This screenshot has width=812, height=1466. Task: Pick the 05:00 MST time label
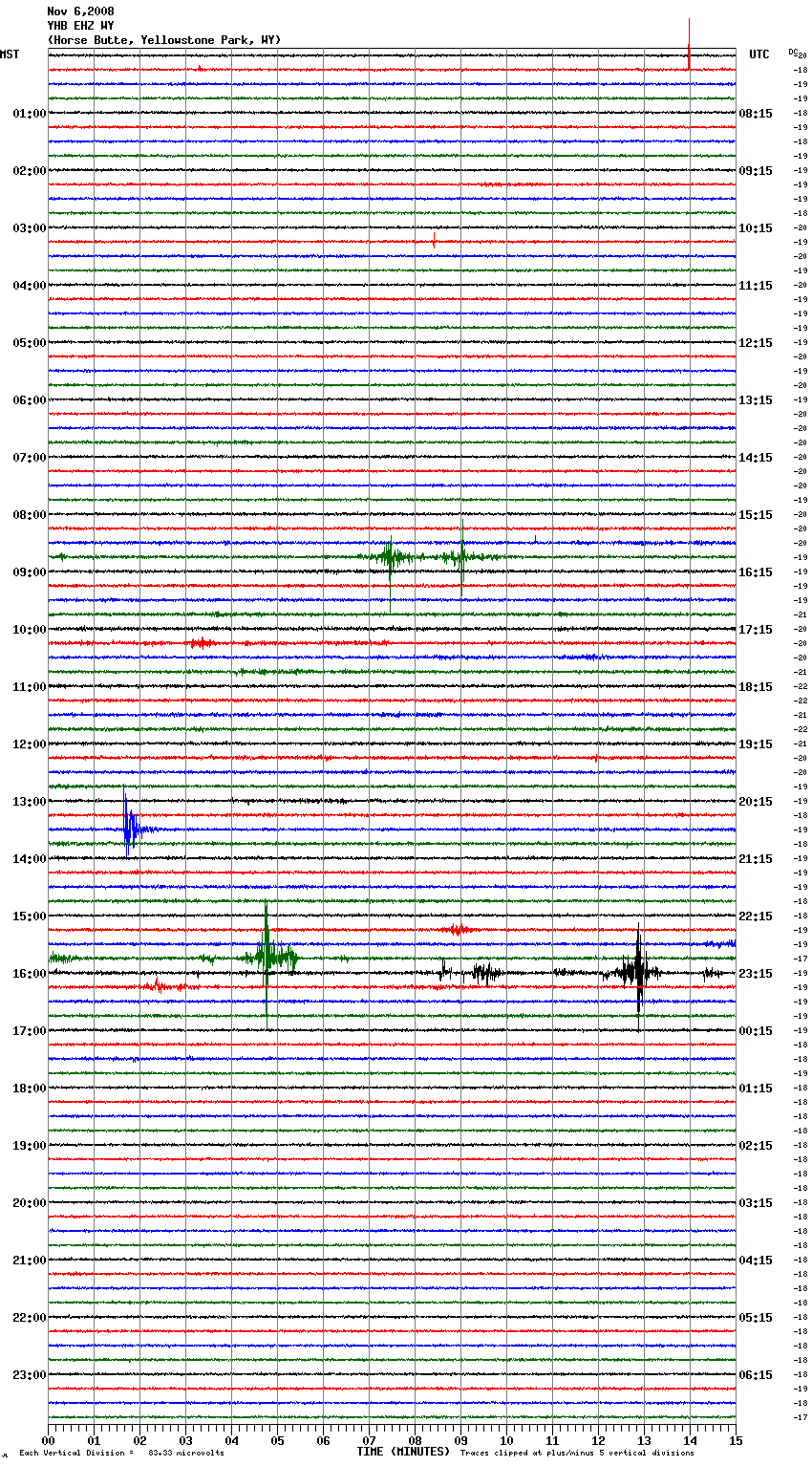30,343
